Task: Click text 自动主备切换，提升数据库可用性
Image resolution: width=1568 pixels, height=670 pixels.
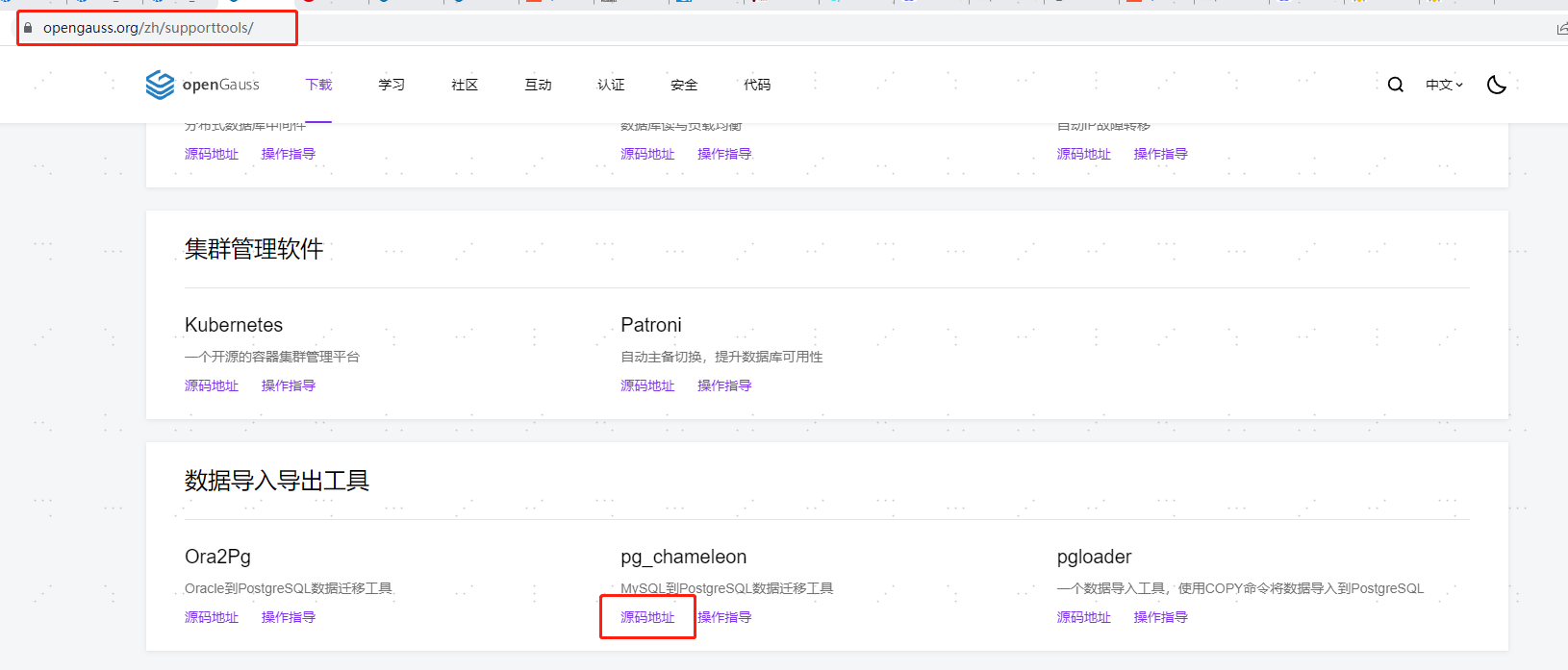Action: pos(721,357)
